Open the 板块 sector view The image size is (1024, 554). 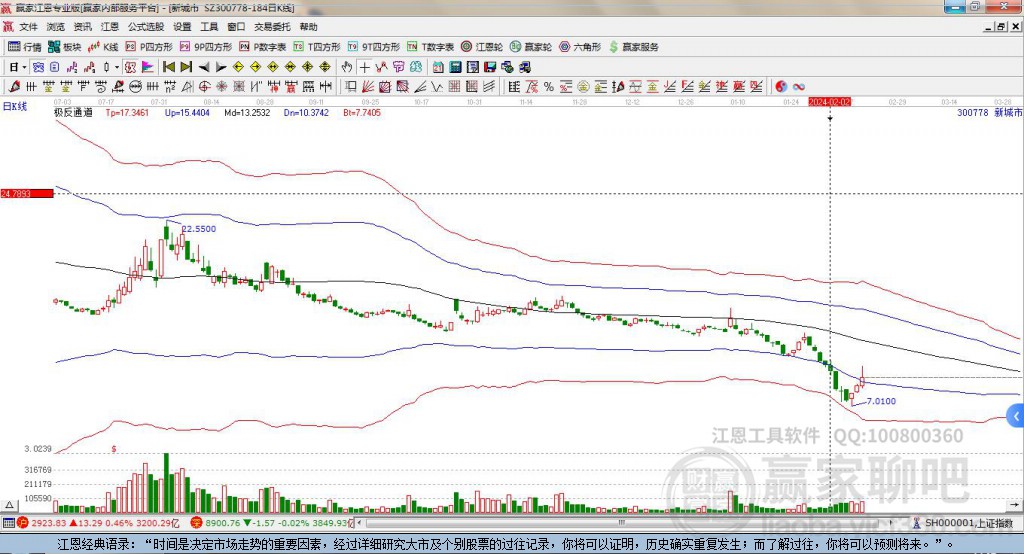click(x=64, y=47)
